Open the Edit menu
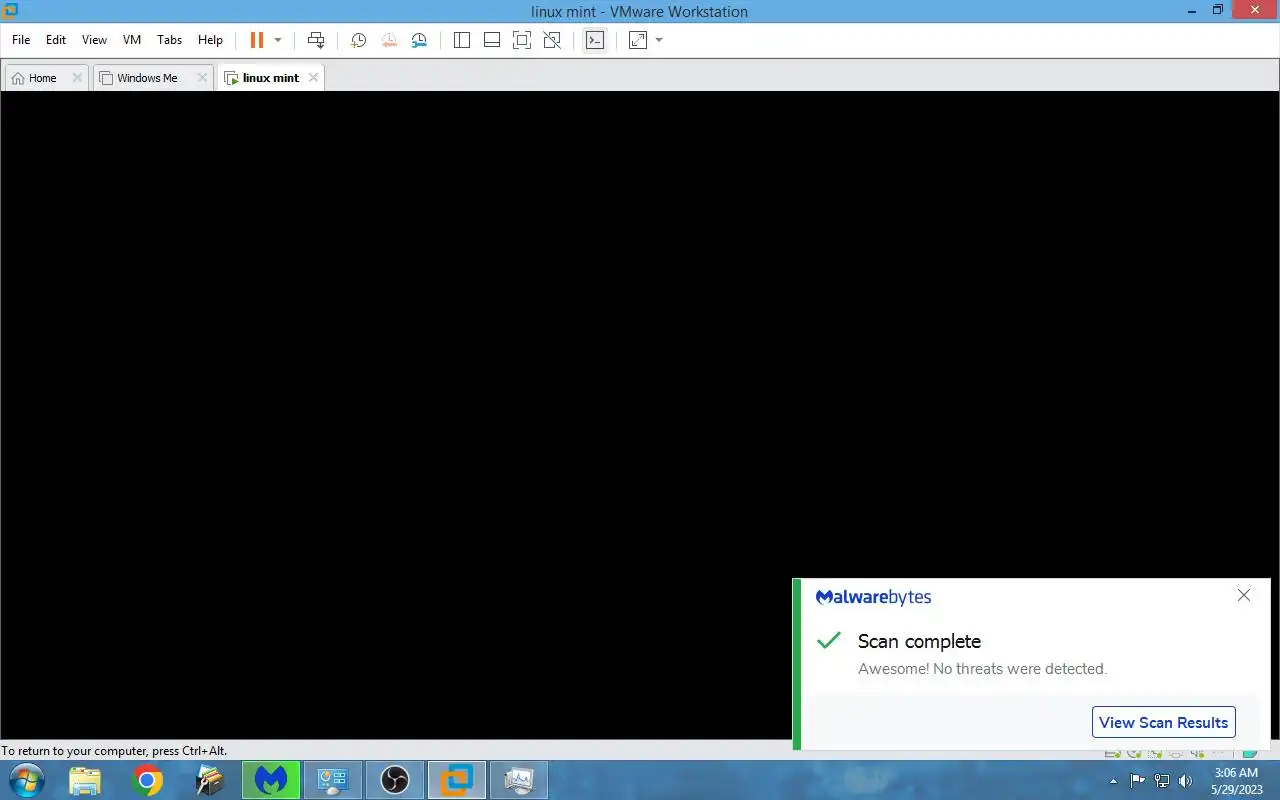Viewport: 1280px width, 800px height. click(56, 40)
